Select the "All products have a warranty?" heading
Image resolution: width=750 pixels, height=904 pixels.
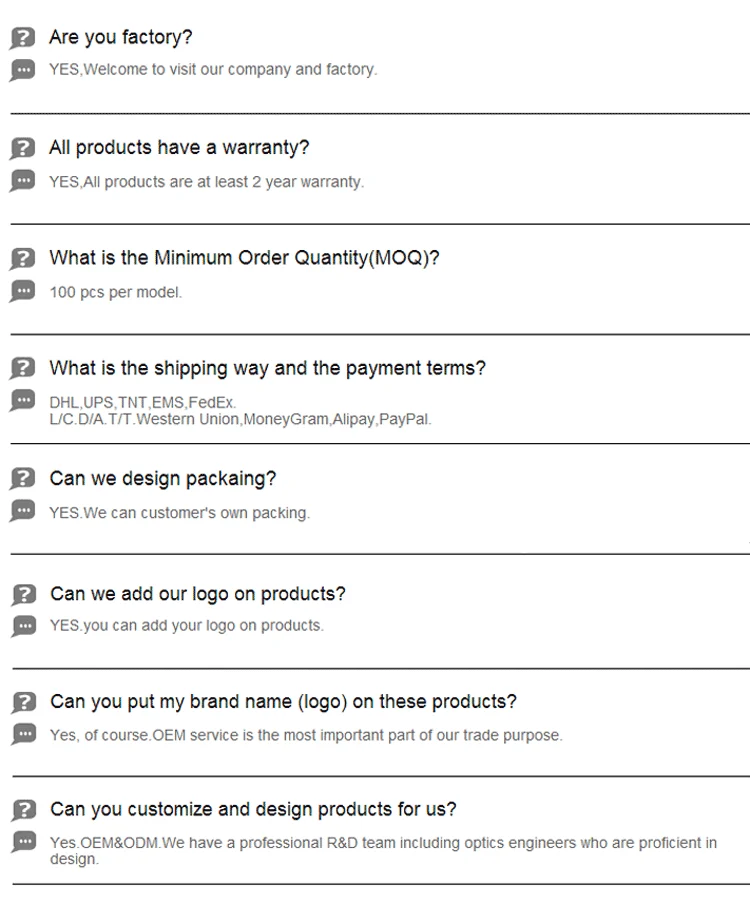(x=179, y=148)
